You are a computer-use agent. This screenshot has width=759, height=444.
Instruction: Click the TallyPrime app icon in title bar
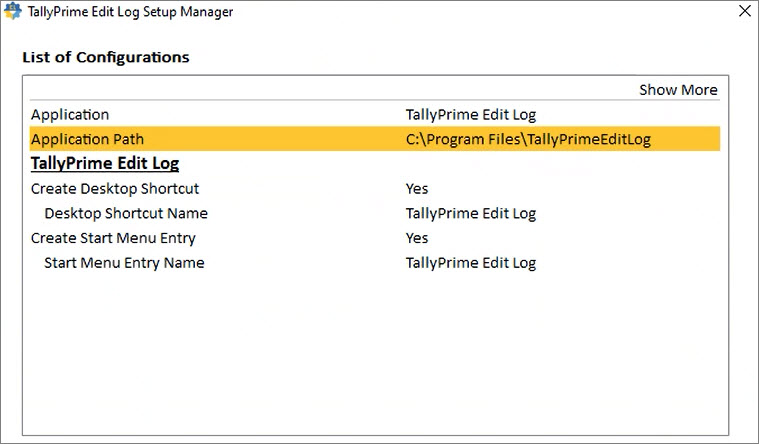13,11
